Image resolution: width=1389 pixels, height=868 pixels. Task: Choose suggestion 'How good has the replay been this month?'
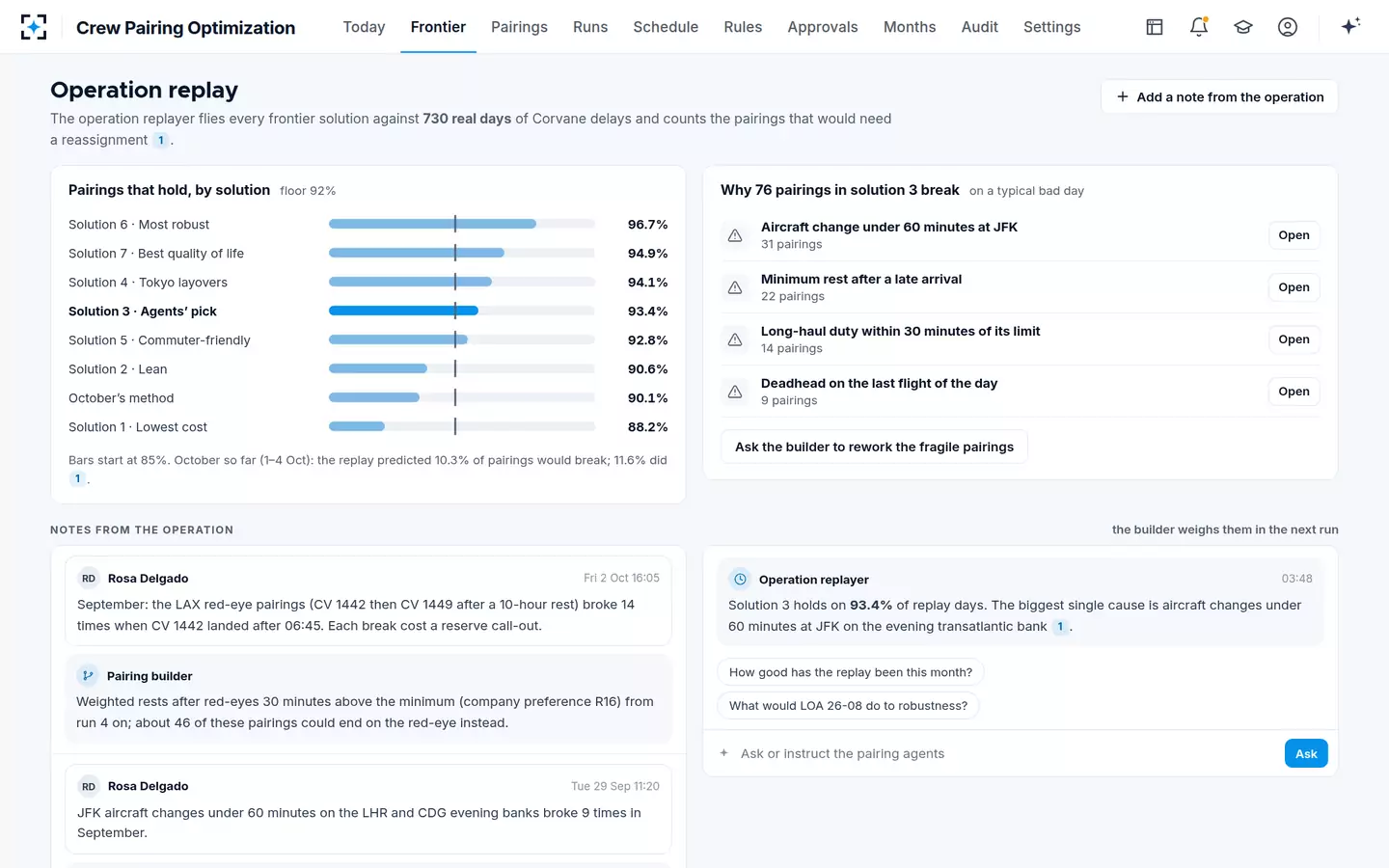851,672
